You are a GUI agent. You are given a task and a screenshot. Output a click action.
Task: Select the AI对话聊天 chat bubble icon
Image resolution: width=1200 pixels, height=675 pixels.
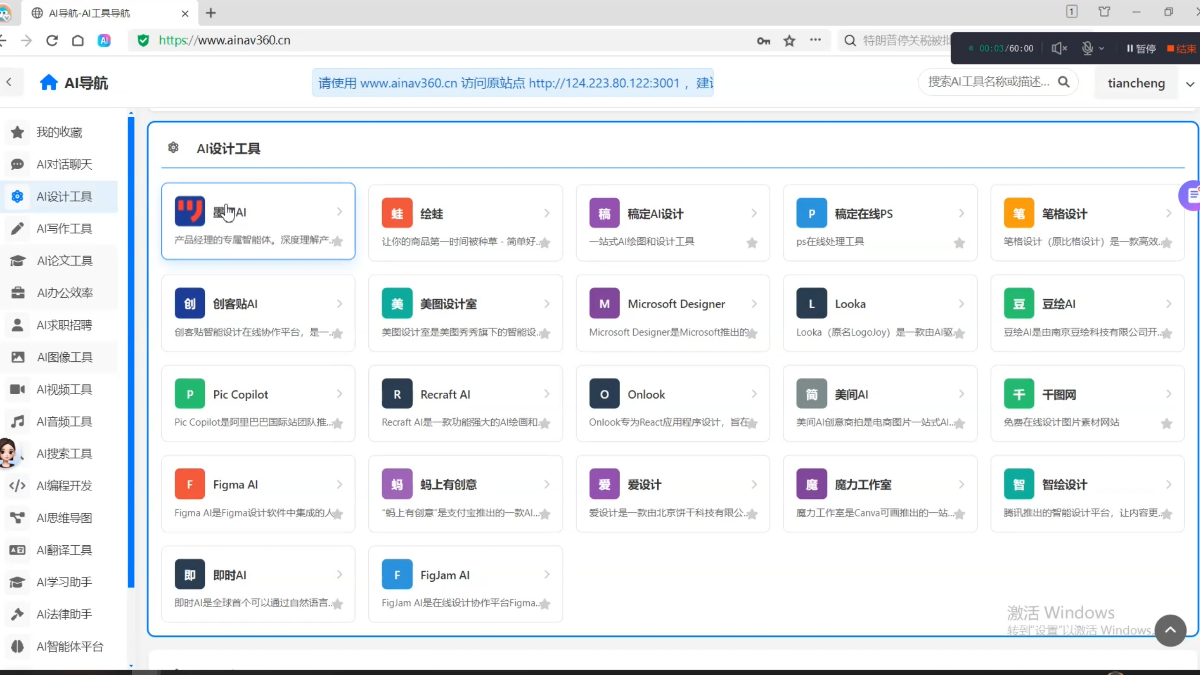18,164
